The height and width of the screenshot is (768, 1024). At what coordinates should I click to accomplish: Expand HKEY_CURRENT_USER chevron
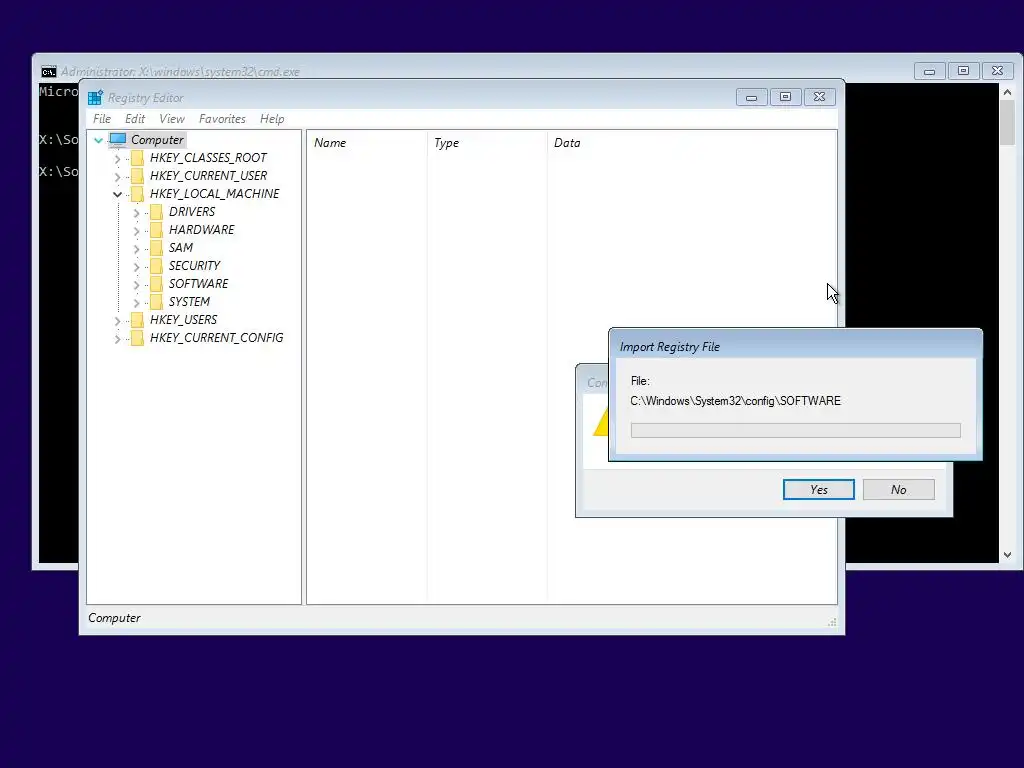click(118, 176)
